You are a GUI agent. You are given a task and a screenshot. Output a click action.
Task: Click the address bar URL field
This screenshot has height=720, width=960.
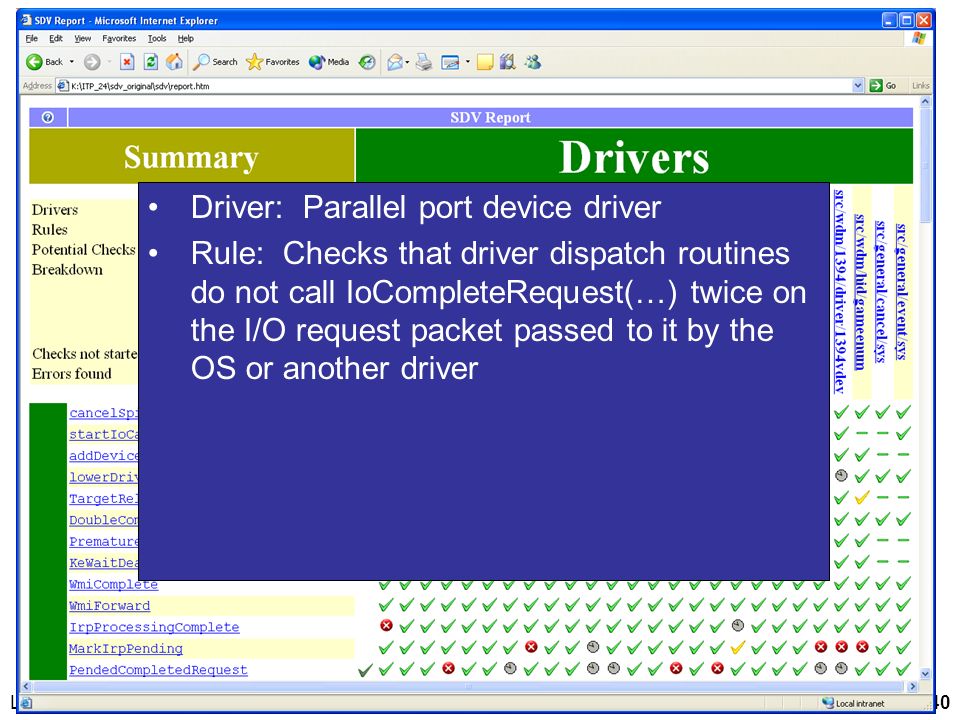pyautogui.click(x=459, y=86)
